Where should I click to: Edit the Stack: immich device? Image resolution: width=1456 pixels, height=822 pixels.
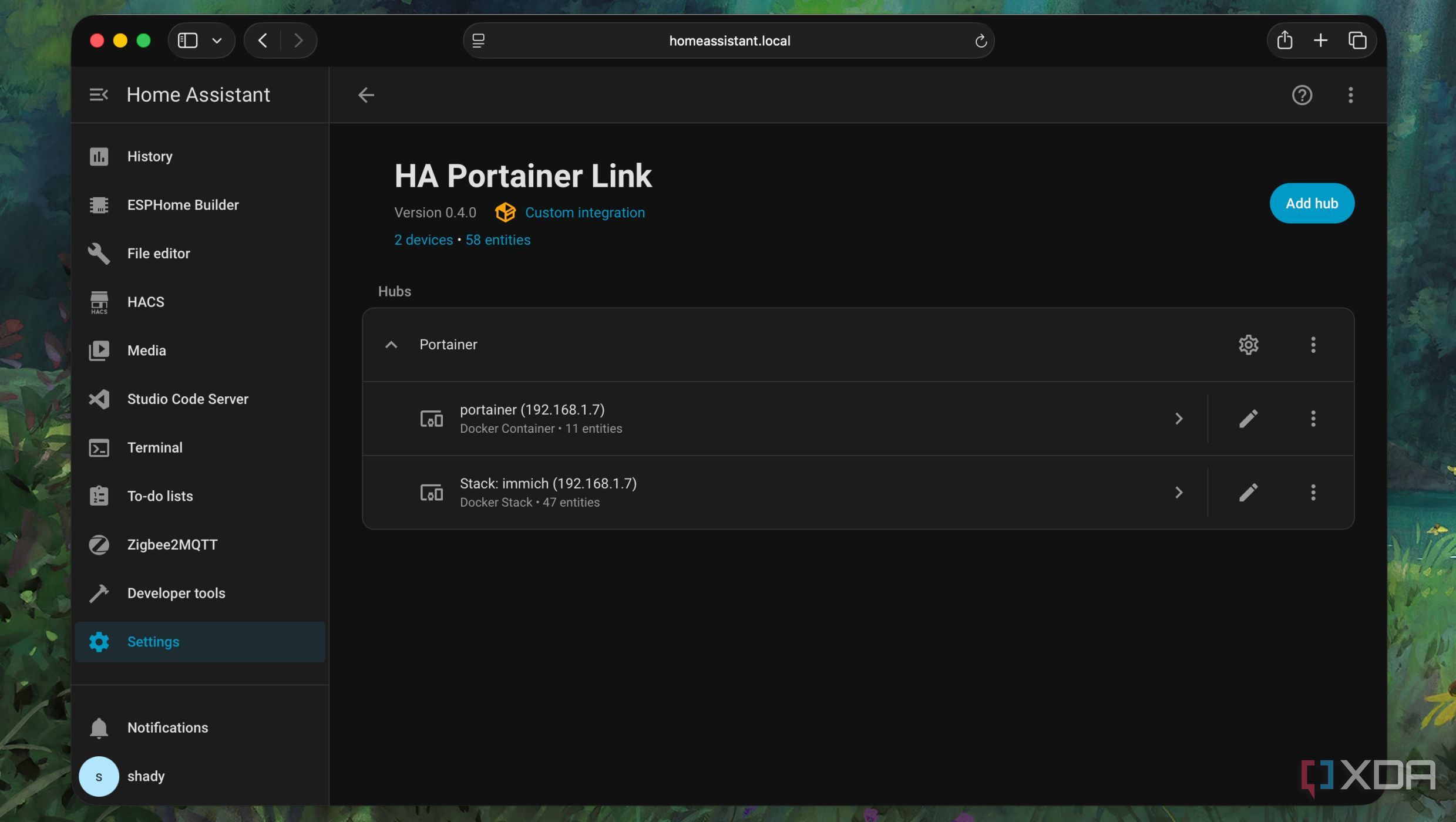click(x=1248, y=493)
